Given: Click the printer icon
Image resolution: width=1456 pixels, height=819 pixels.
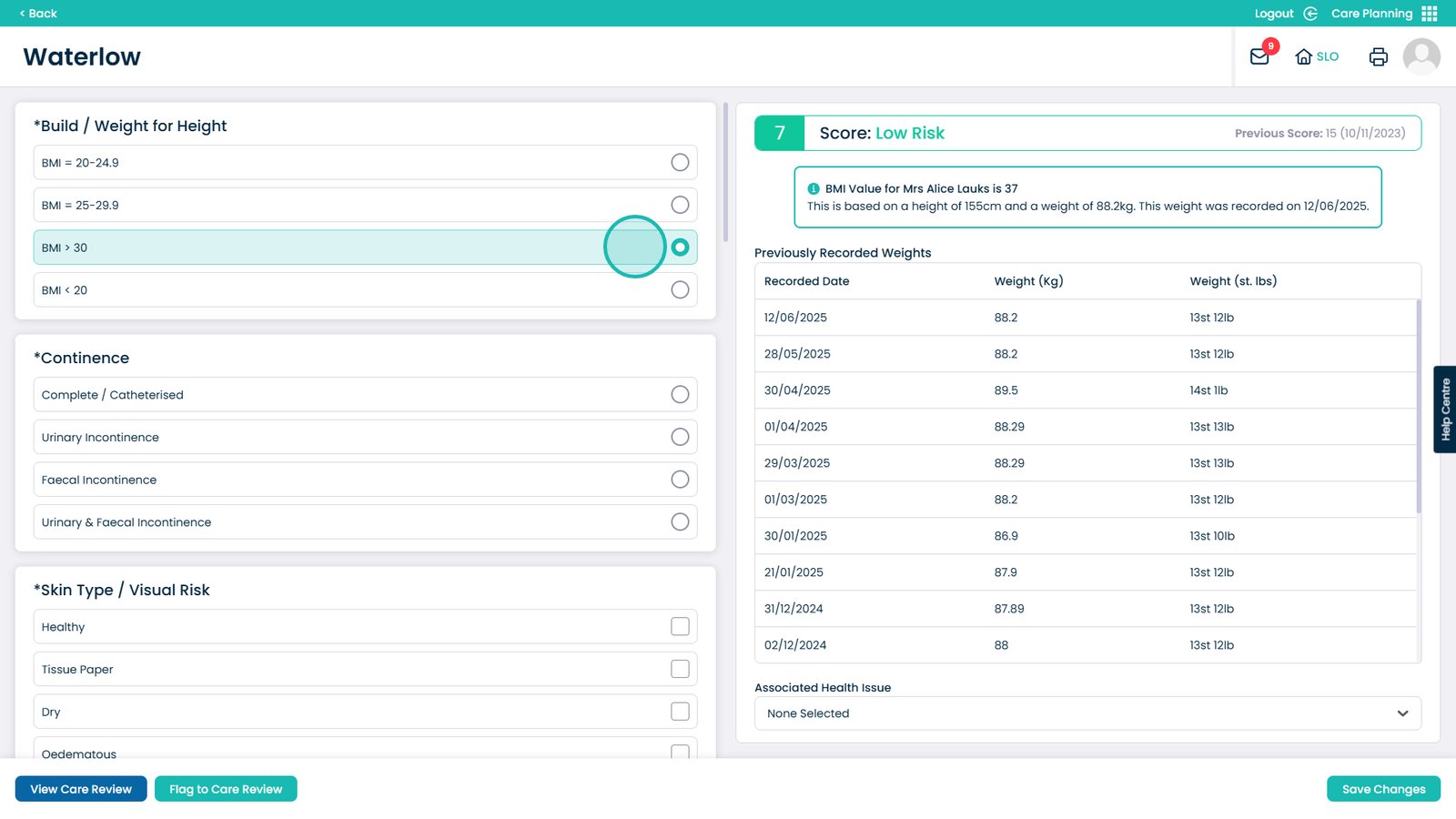Looking at the screenshot, I should click(1378, 56).
